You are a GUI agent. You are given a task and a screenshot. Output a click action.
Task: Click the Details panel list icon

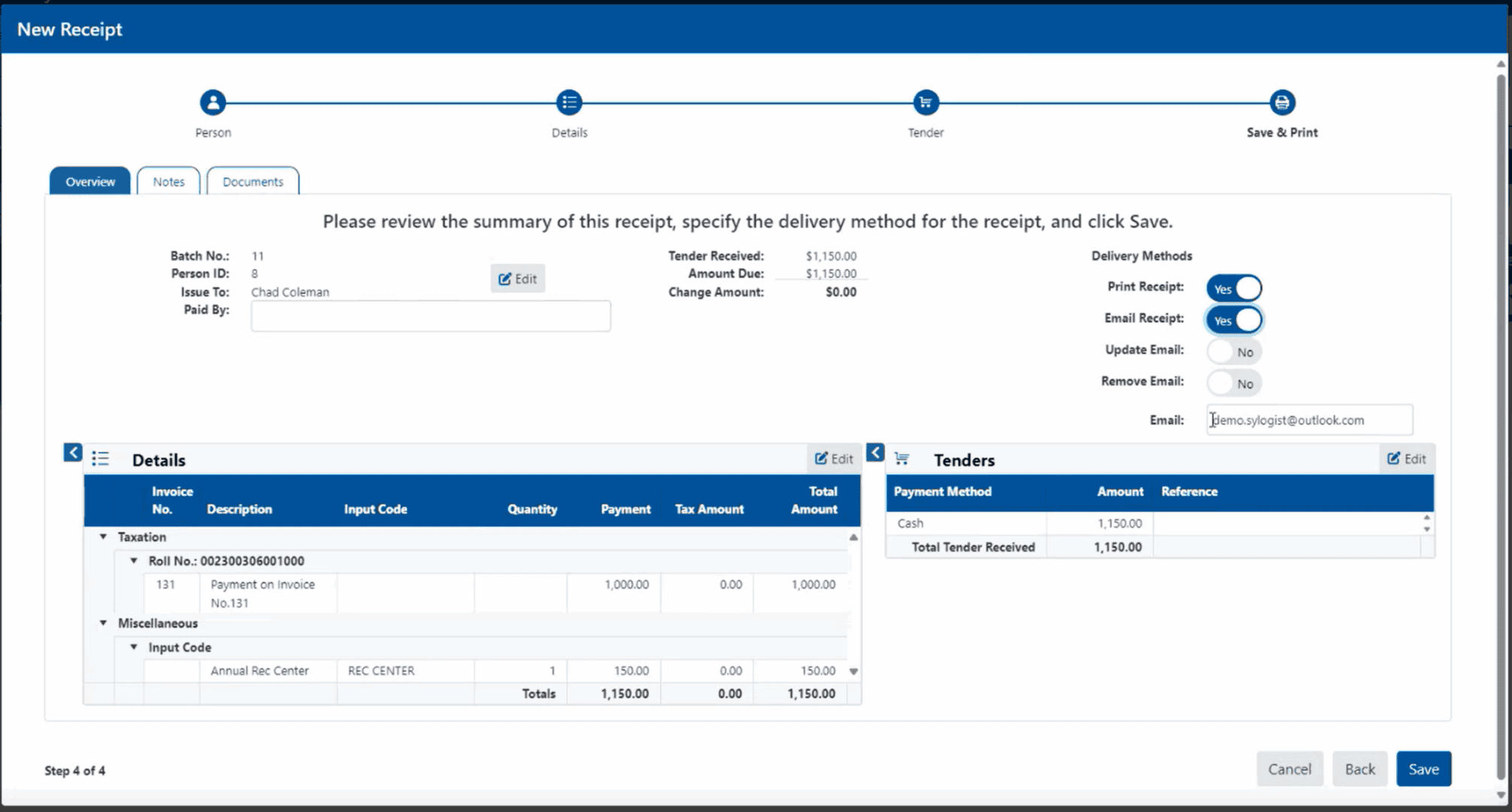pyautogui.click(x=101, y=459)
